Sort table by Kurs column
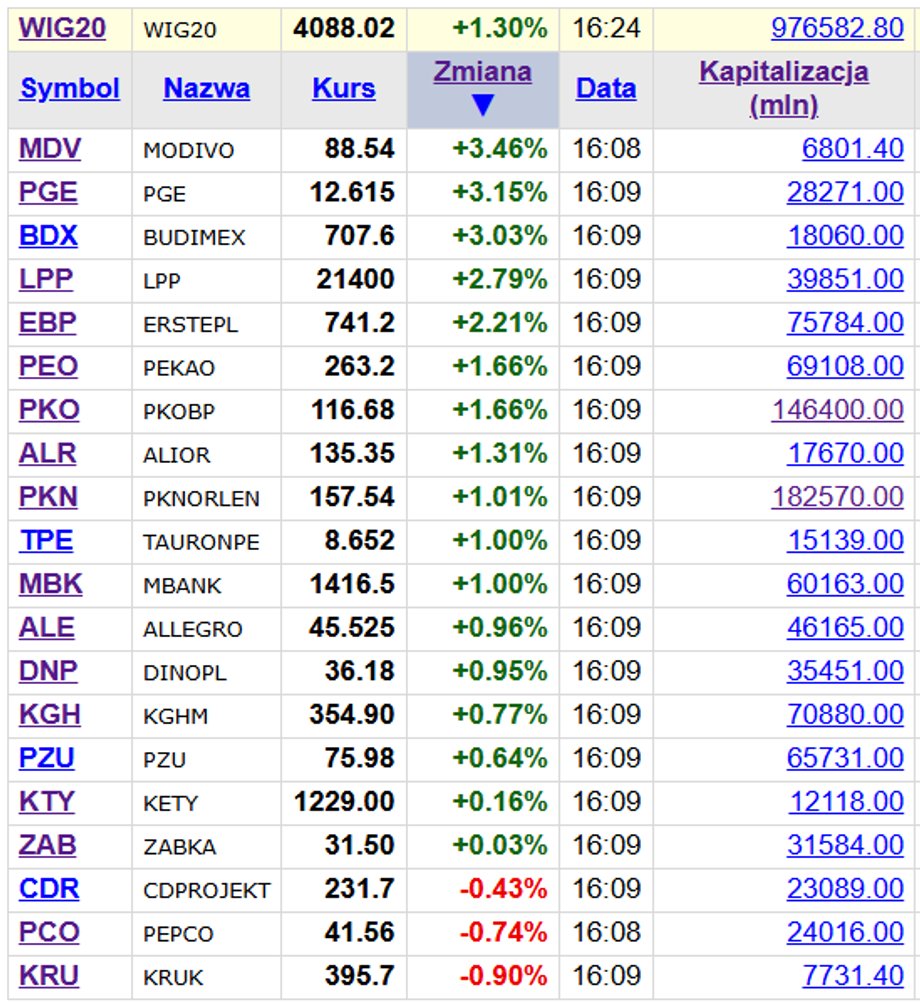 (344, 88)
